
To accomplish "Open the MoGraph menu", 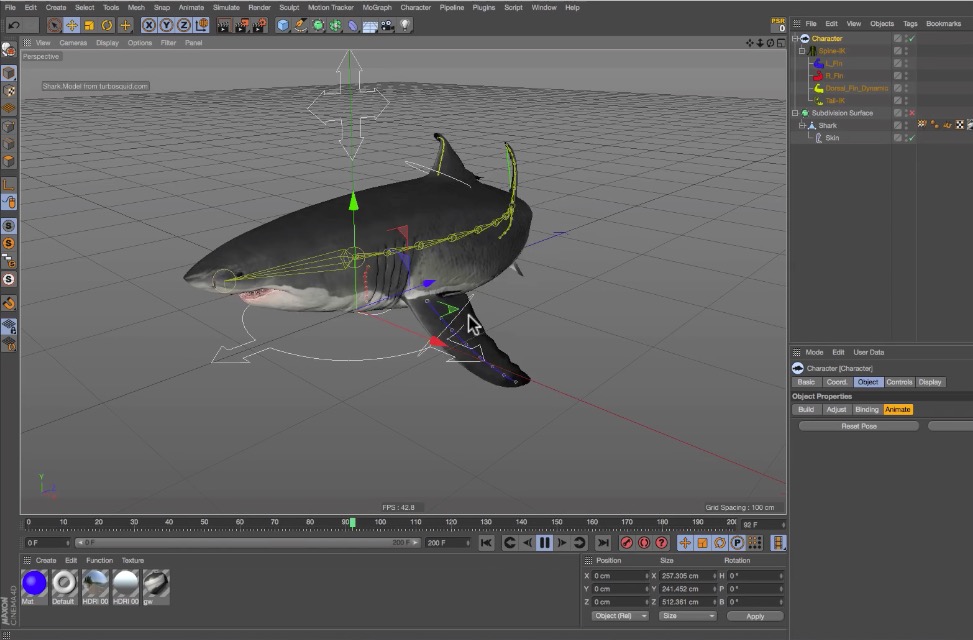I will click(x=377, y=7).
